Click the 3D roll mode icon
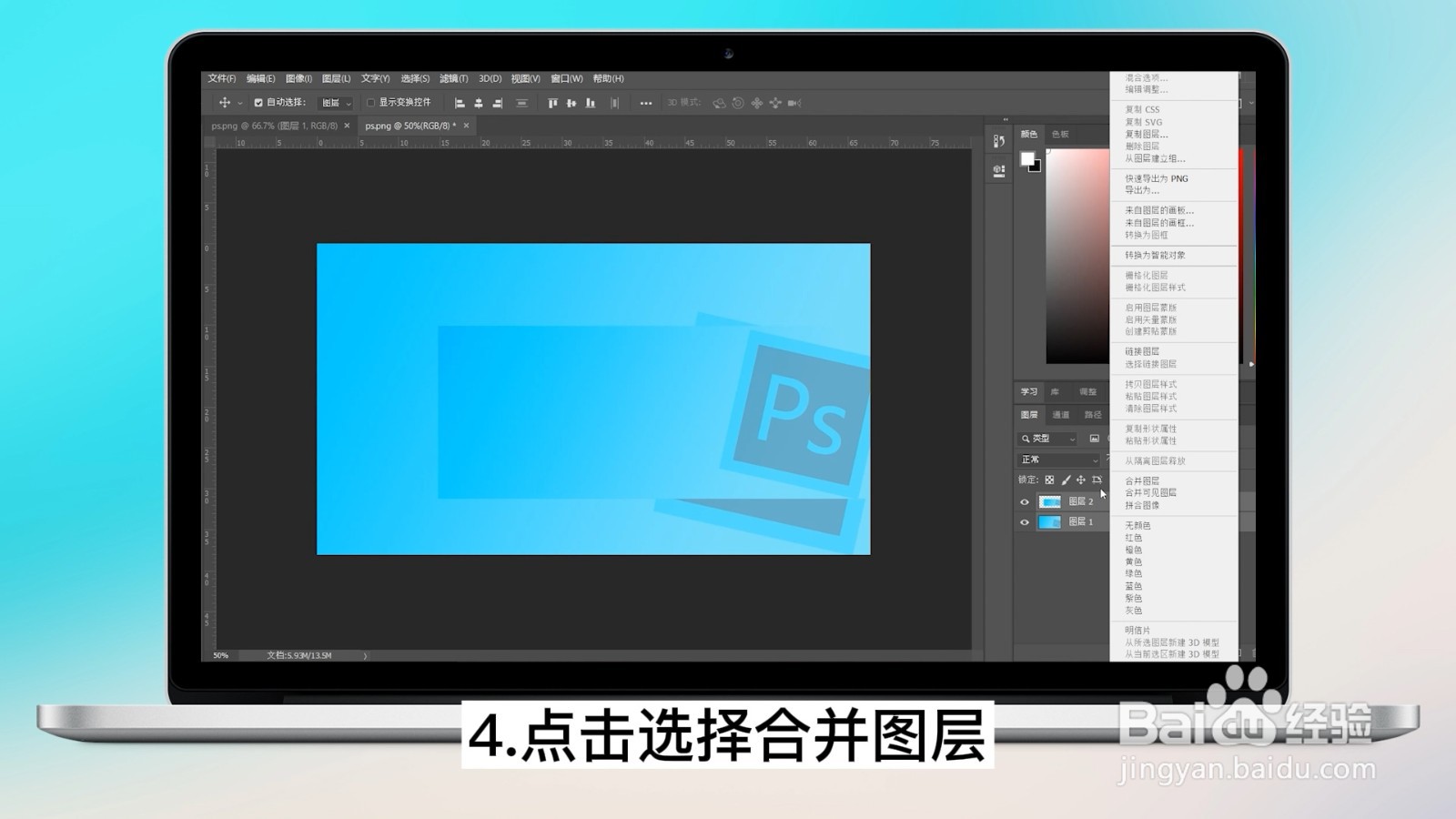1456x819 pixels. click(x=738, y=104)
